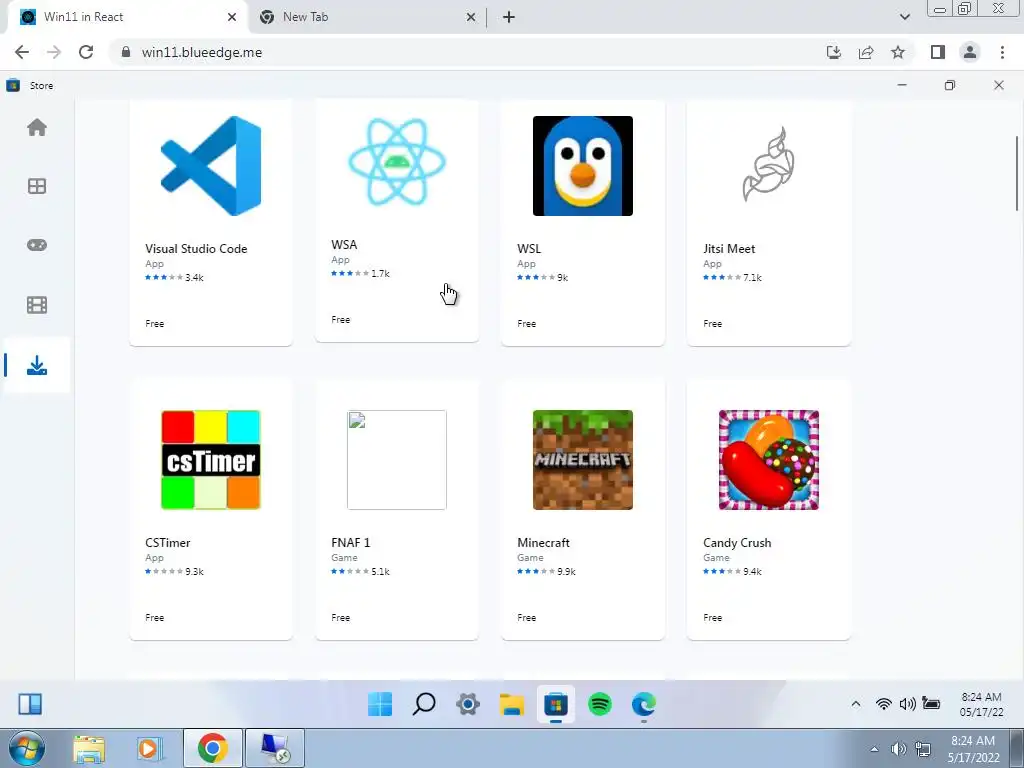Bookmark this page with star icon
This screenshot has width=1024, height=768.
tap(898, 52)
